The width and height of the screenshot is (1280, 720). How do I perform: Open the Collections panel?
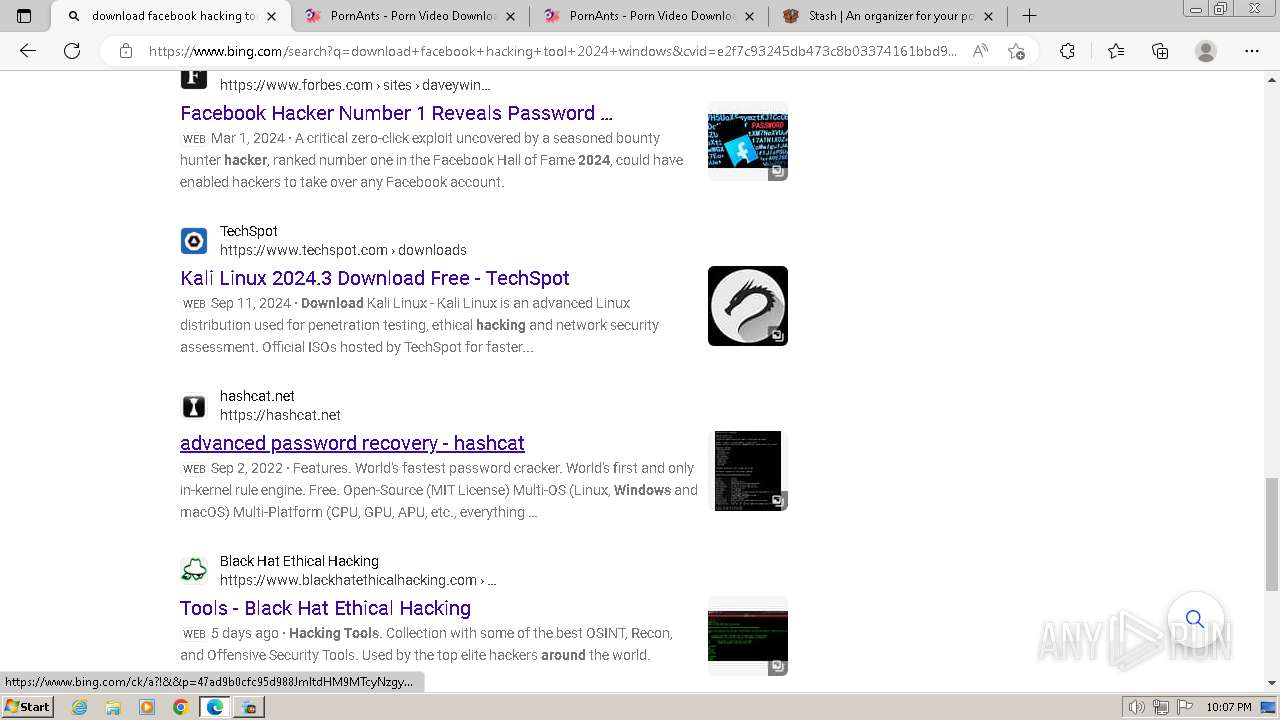(x=1160, y=51)
